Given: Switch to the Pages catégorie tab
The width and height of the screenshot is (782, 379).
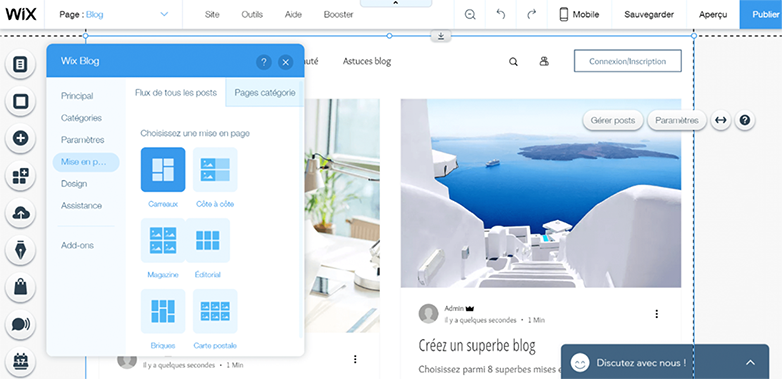Looking at the screenshot, I should point(265,93).
